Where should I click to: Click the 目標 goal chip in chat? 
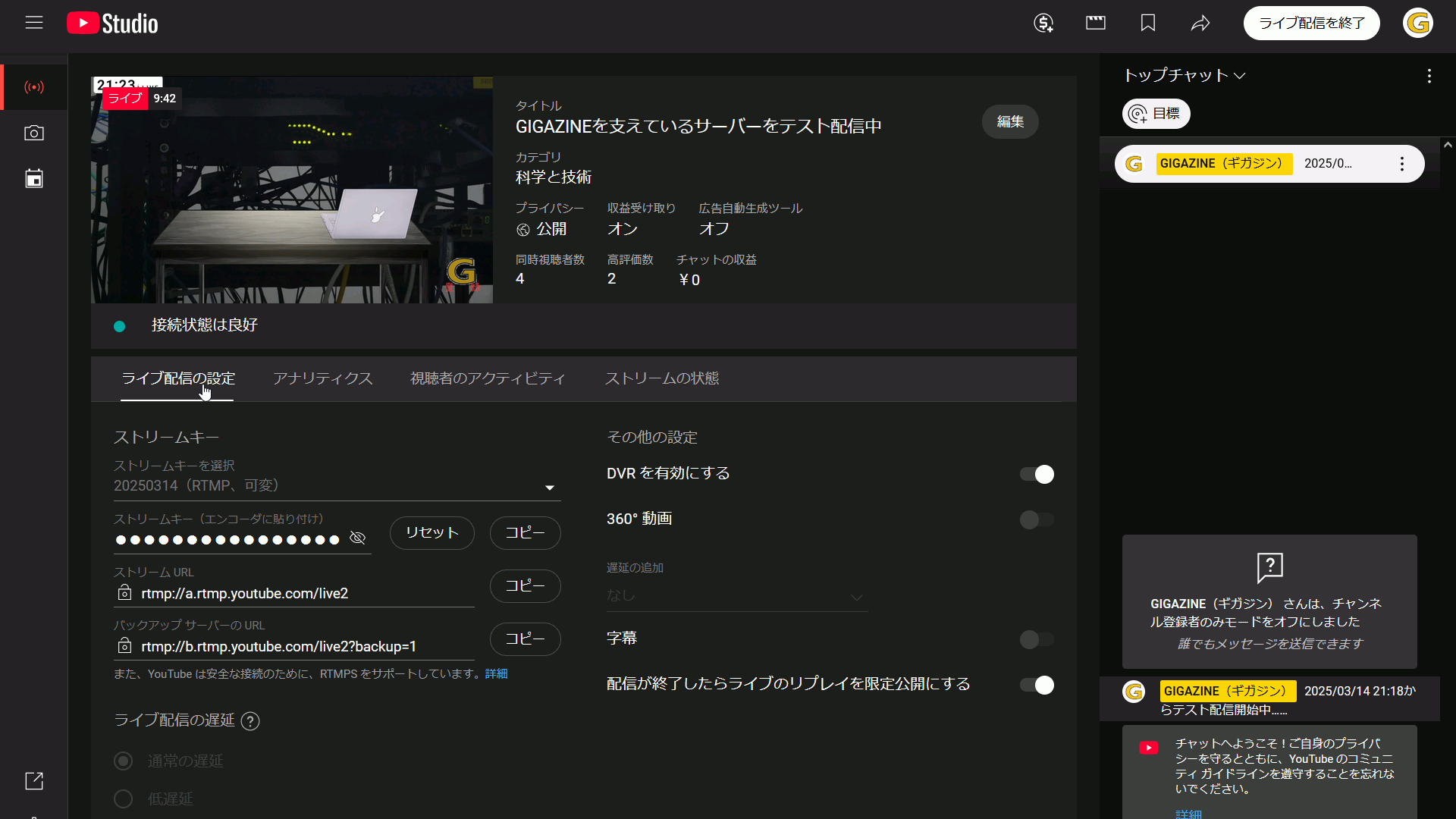1156,115
